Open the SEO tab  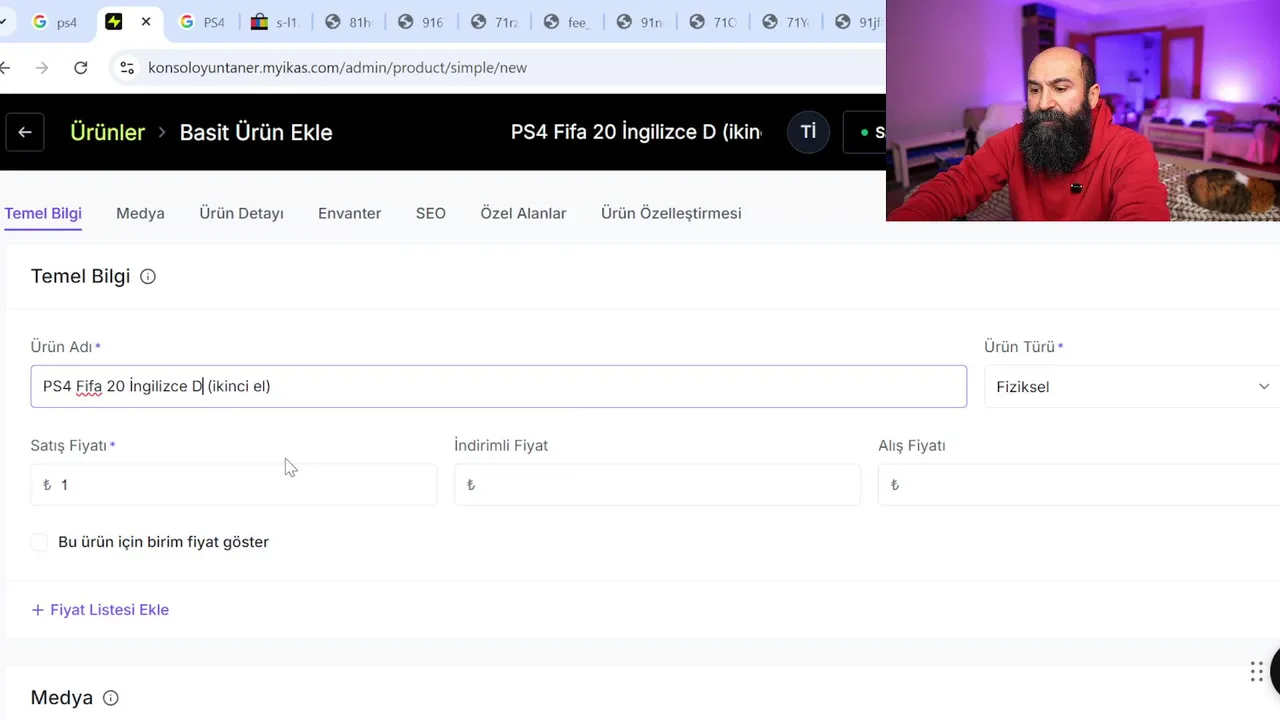coord(431,213)
